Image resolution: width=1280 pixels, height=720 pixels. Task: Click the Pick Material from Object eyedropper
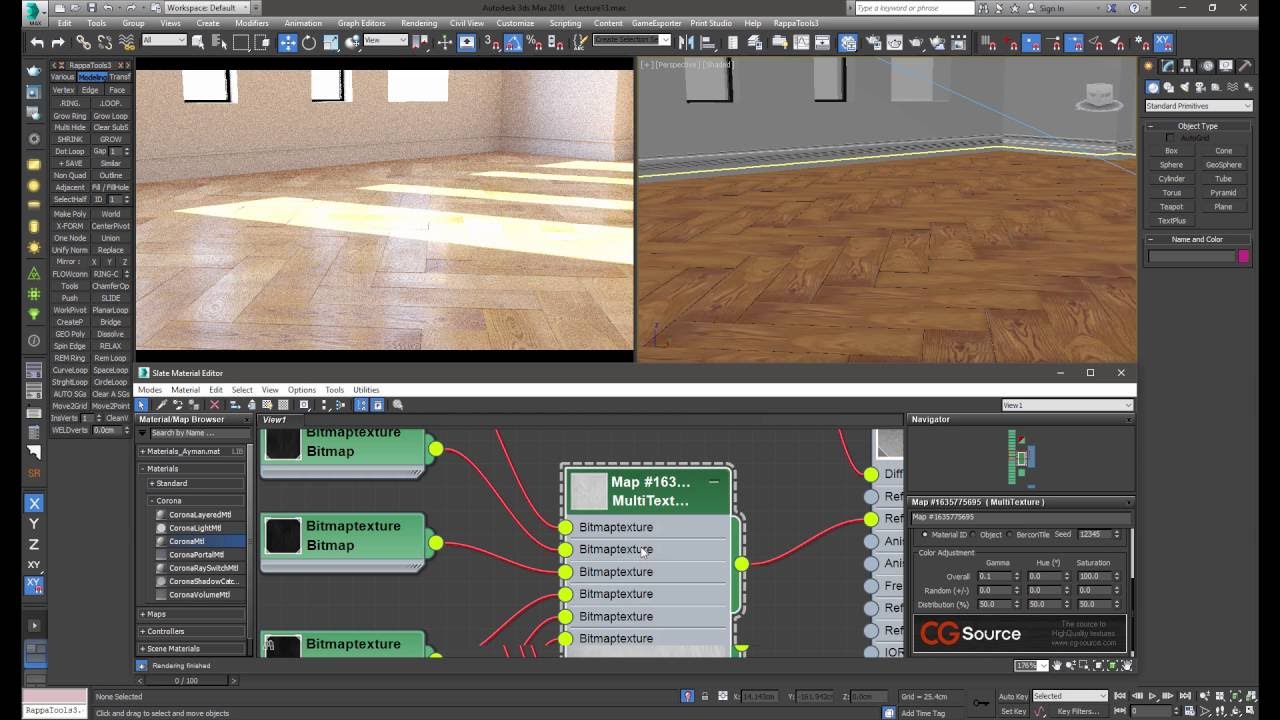(x=161, y=405)
